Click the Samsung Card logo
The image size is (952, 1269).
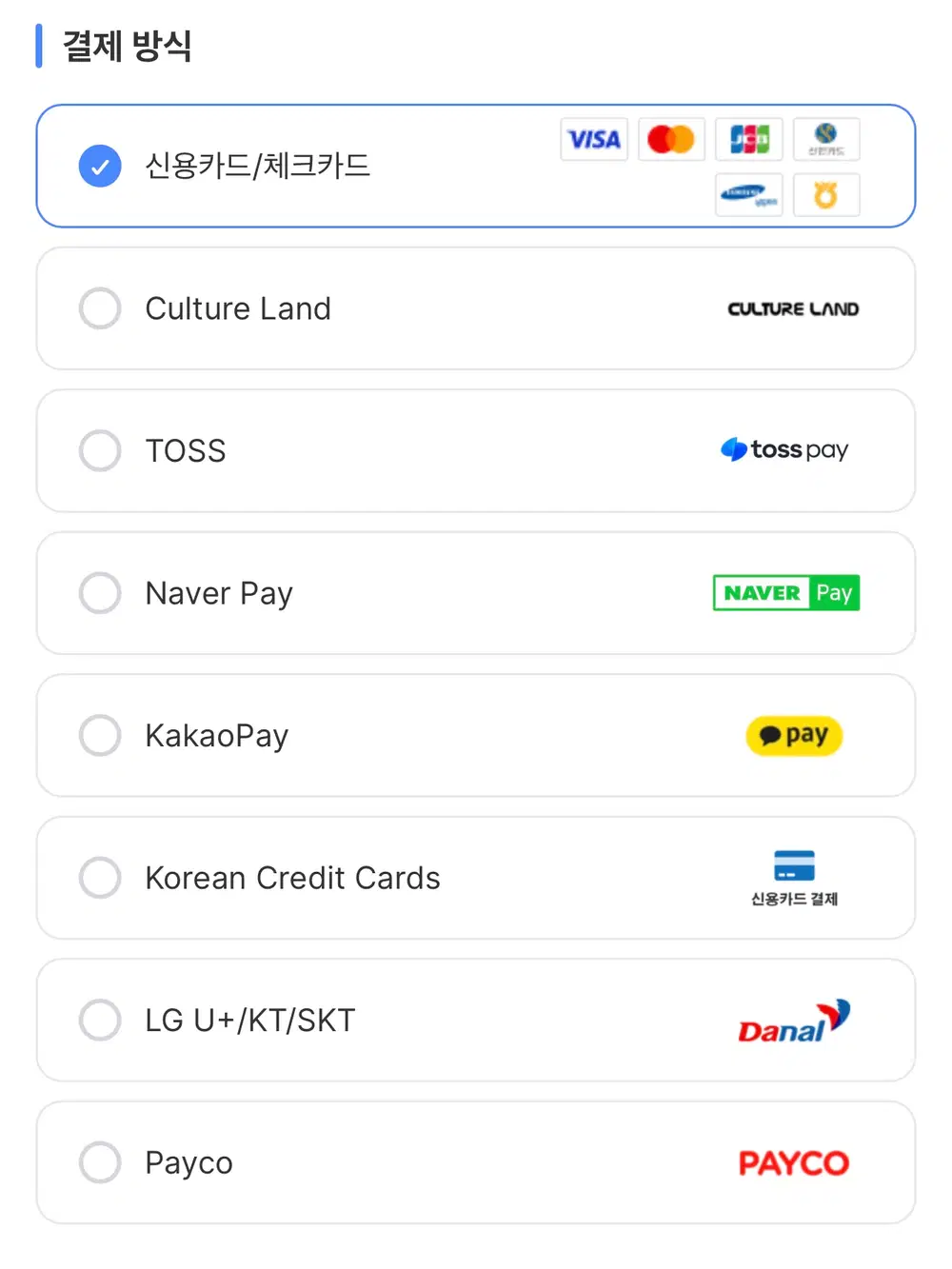749,195
